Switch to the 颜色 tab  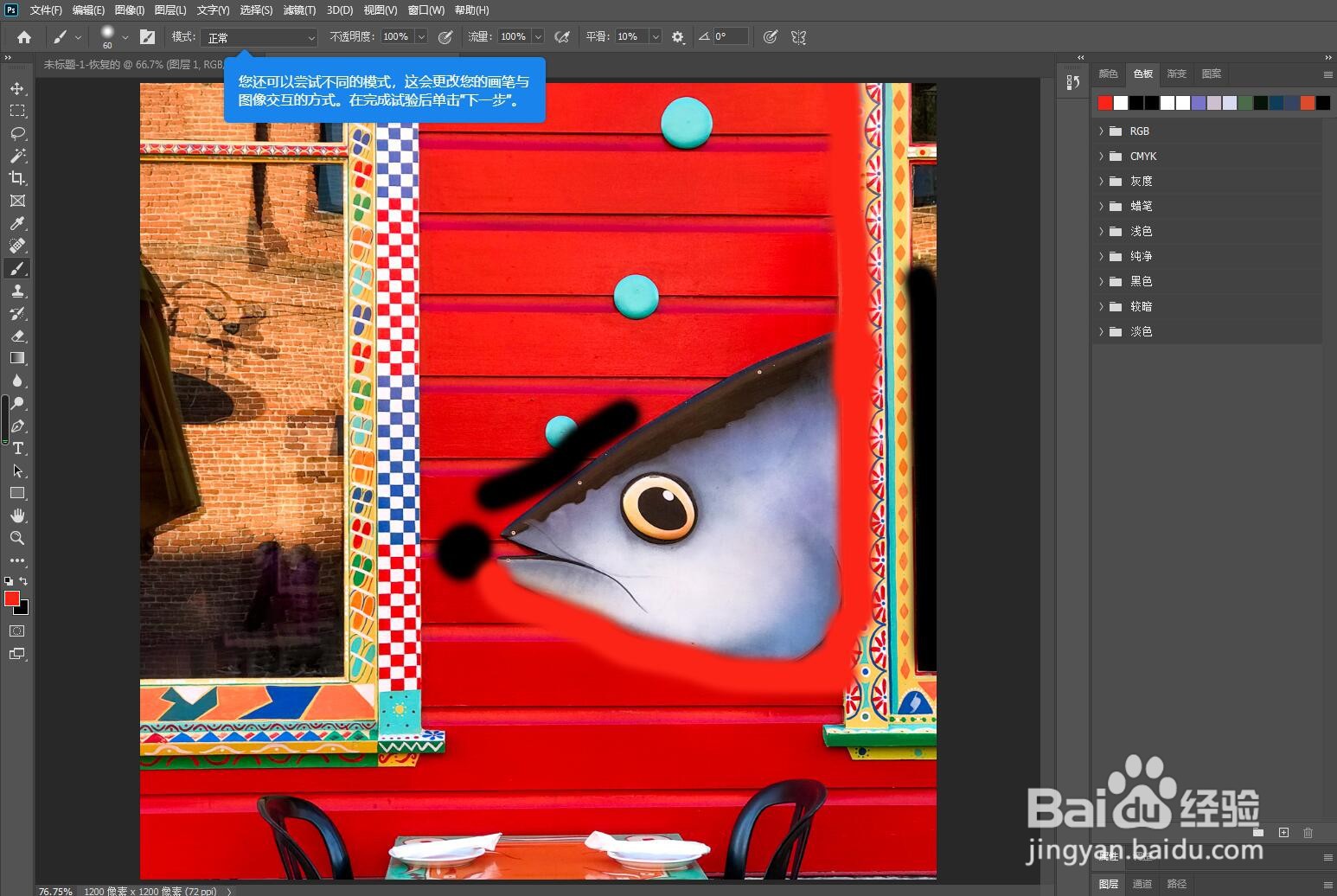click(1108, 74)
